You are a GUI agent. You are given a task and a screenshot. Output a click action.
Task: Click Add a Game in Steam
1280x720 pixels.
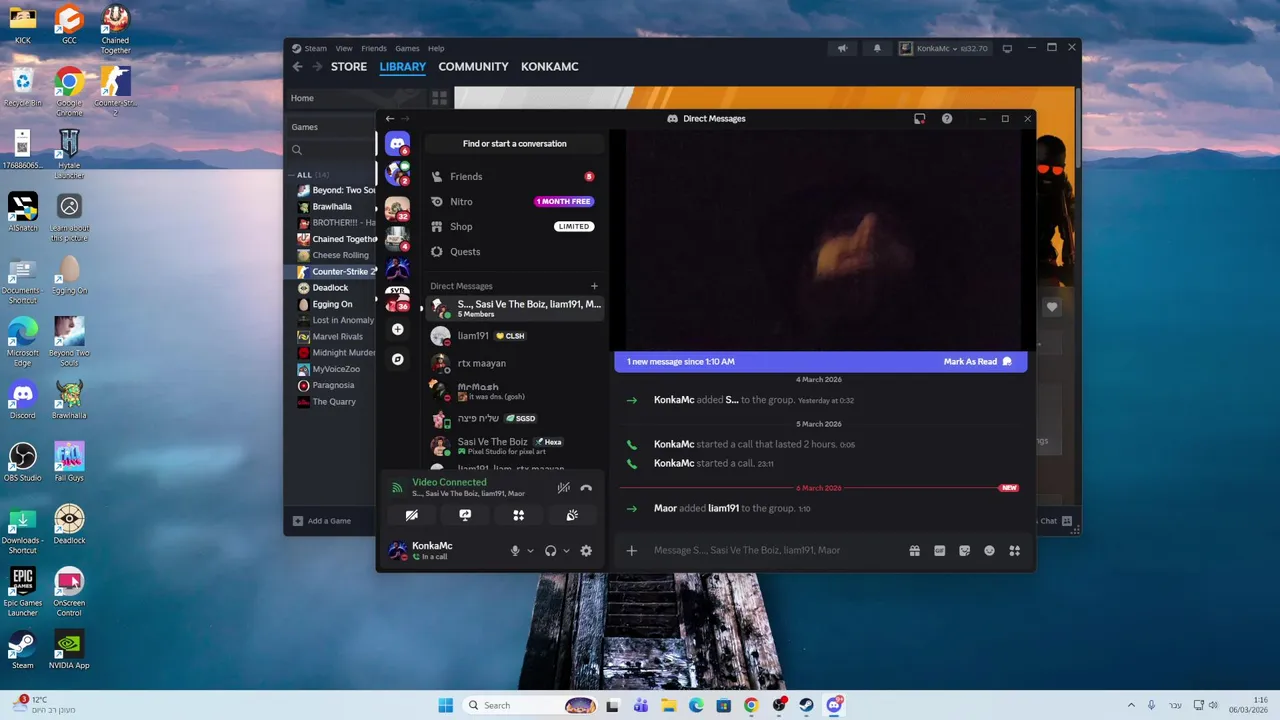[321, 521]
